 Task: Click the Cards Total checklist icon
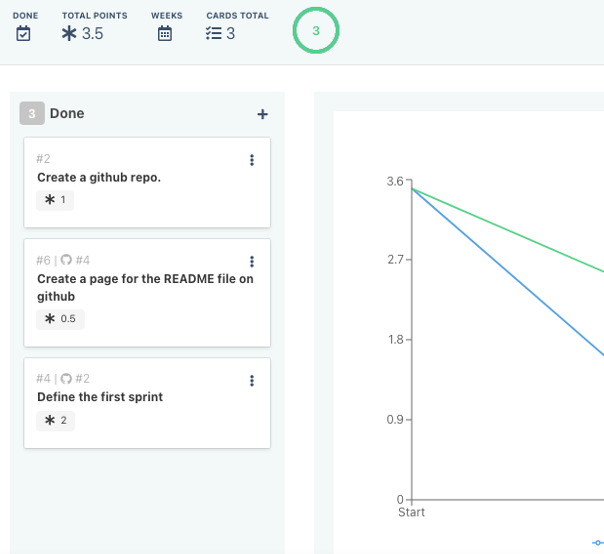pos(213,34)
